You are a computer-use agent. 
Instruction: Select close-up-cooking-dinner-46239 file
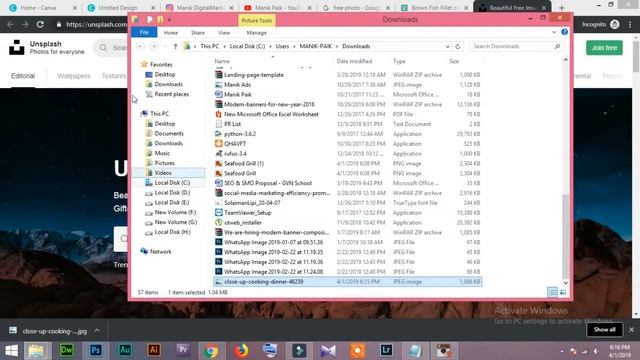pyautogui.click(x=347, y=282)
